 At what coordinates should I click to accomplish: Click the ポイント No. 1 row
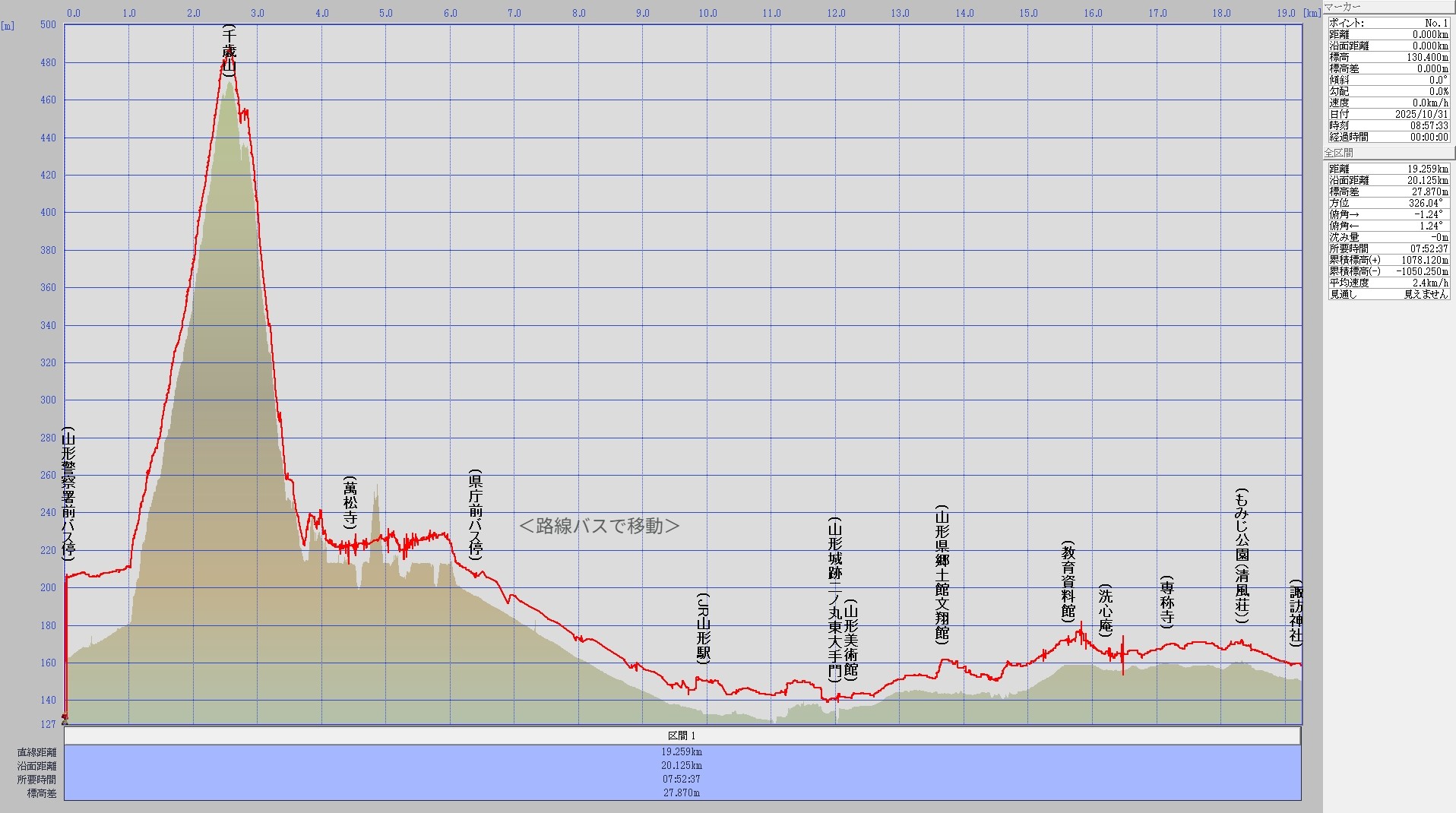tap(1388, 23)
